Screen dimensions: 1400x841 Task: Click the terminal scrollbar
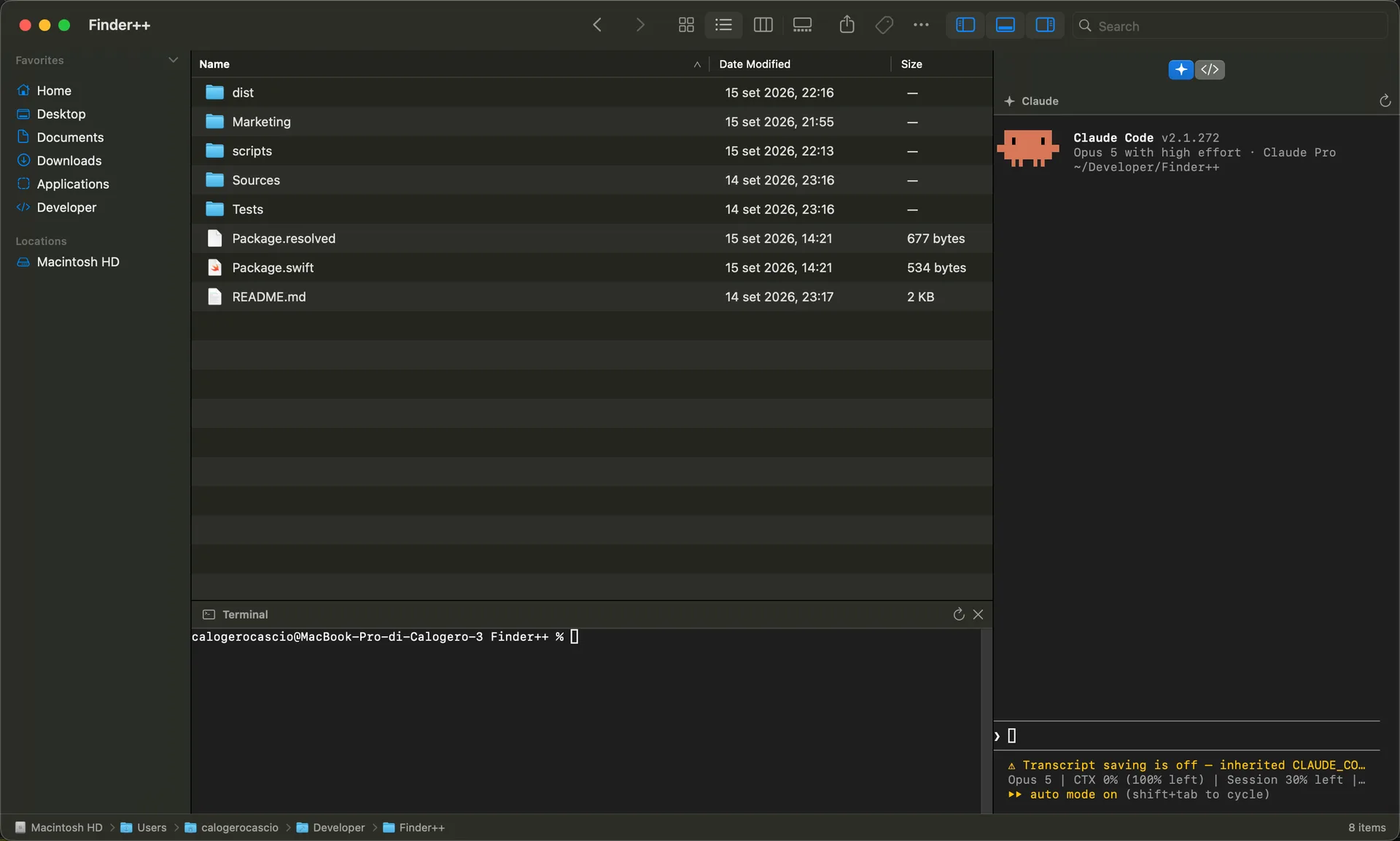pos(986,721)
